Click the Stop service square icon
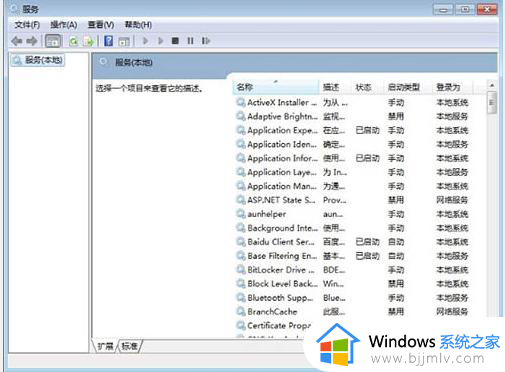505x372 pixels. coord(175,41)
